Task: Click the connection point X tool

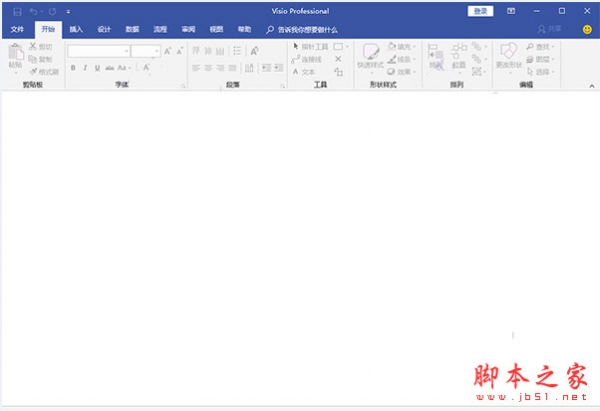Action: click(338, 59)
